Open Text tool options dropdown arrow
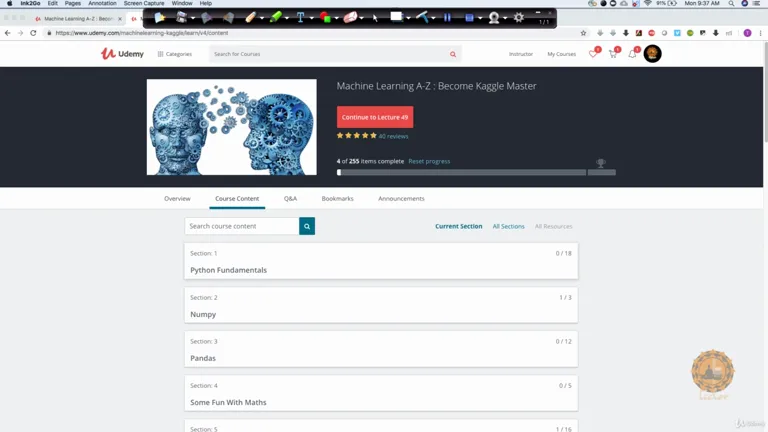Screen dimensions: 768x432 click(x=312, y=19)
